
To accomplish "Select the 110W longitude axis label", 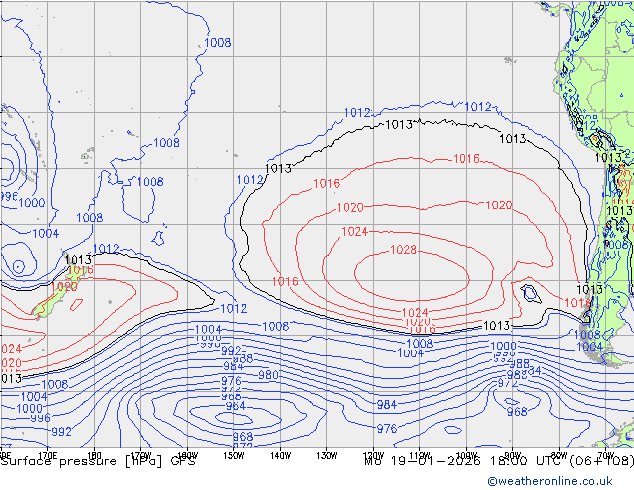I will (420, 456).
